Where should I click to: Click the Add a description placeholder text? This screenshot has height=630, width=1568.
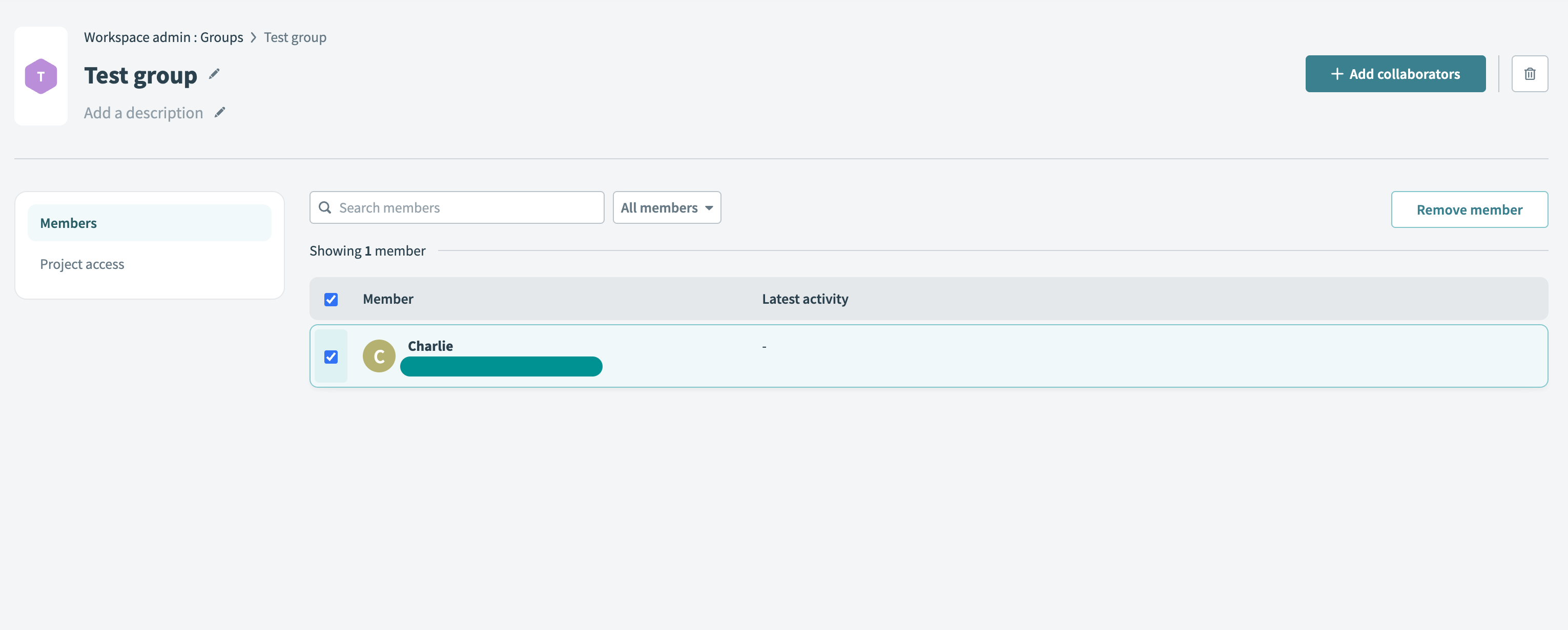(143, 113)
